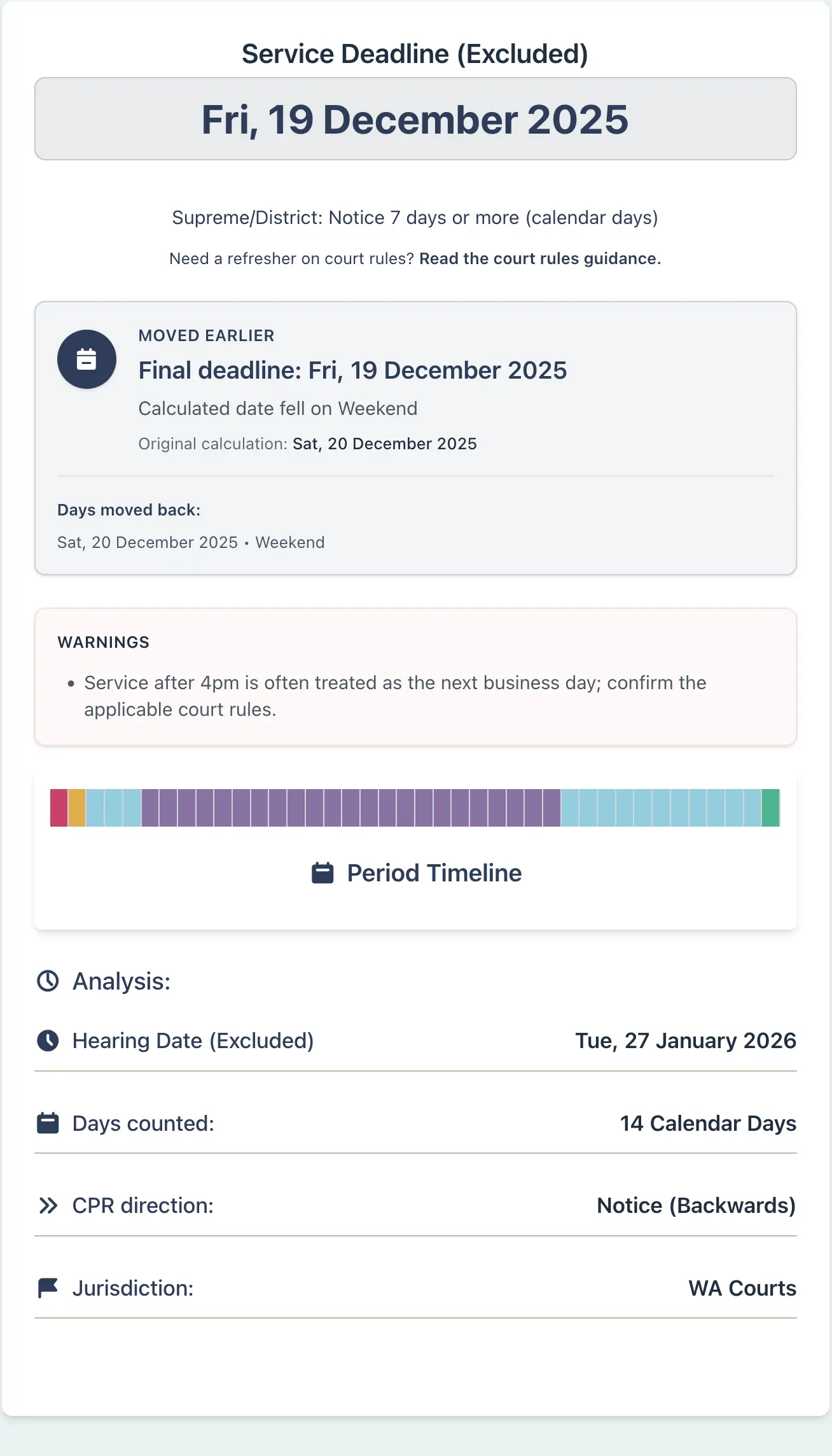Click the calendar icon in MOVED EARLIER card
Viewport: 832px width, 1456px height.
pos(87,358)
